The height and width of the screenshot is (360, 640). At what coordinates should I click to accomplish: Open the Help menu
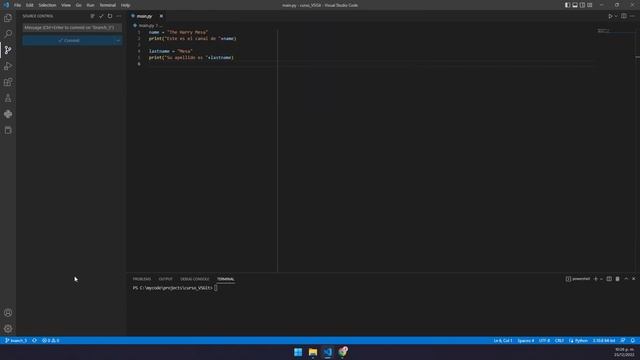(125, 5)
